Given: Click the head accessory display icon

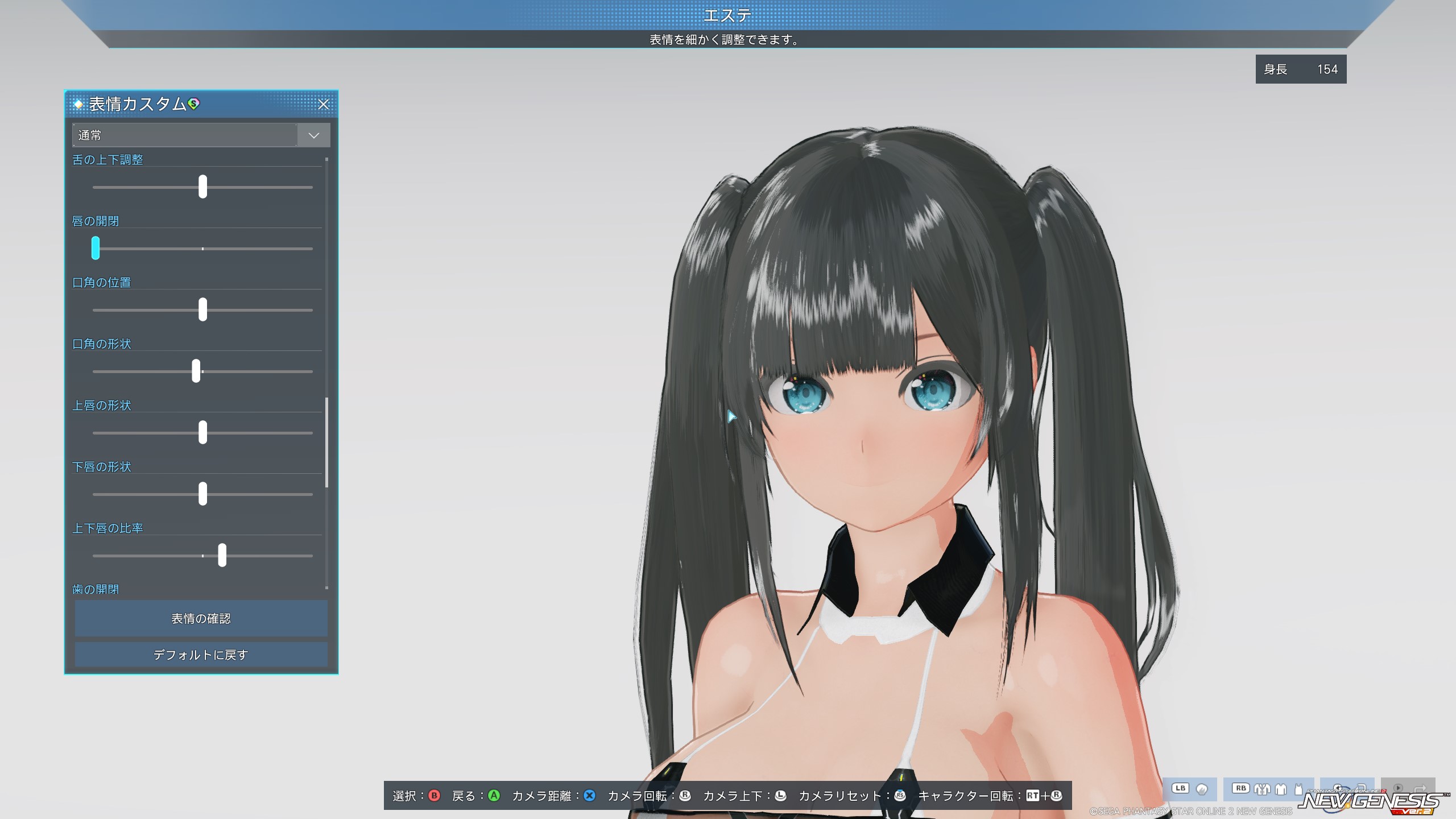Looking at the screenshot, I should tap(1202, 789).
